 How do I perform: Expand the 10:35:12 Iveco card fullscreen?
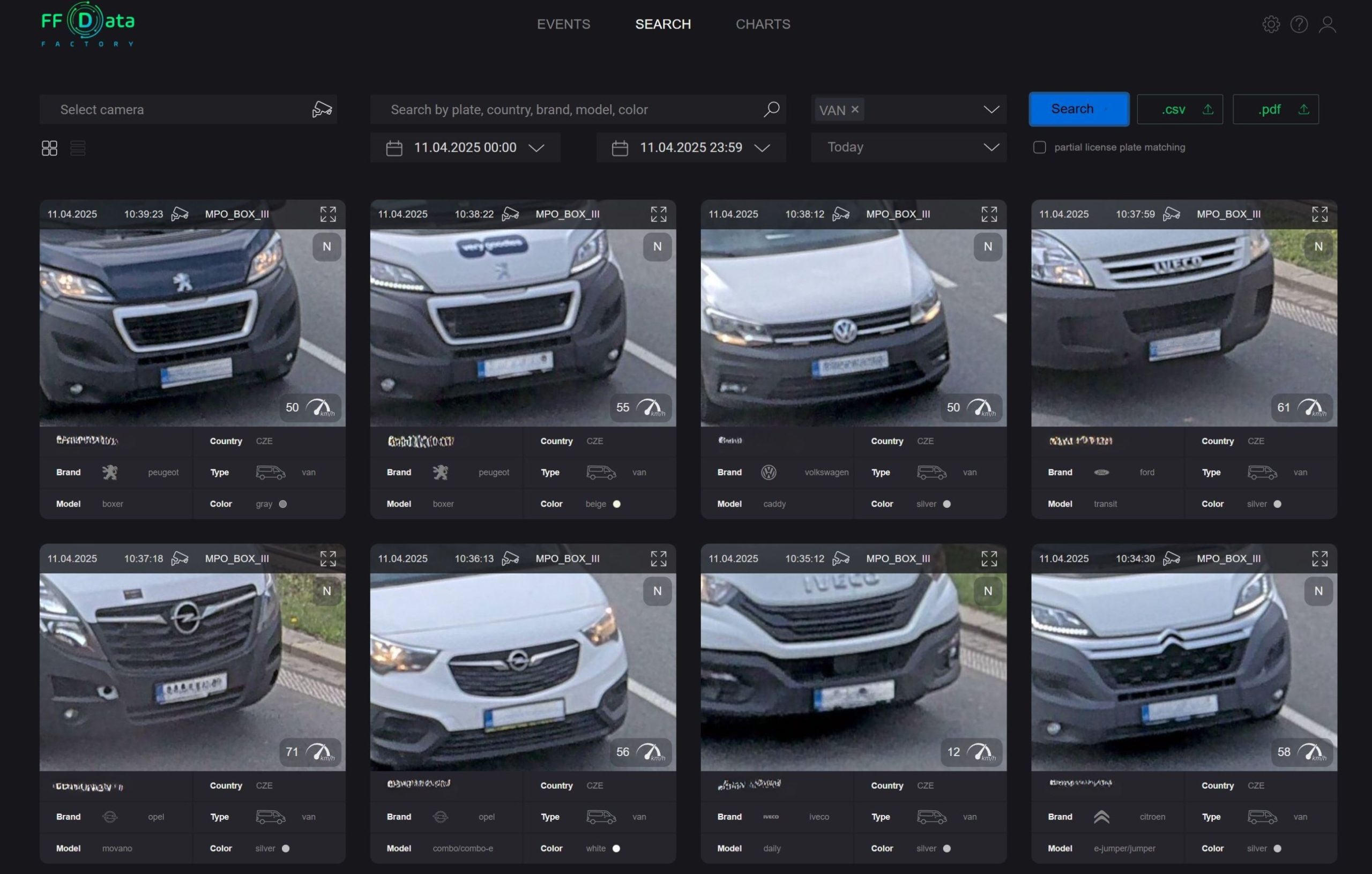(989, 559)
